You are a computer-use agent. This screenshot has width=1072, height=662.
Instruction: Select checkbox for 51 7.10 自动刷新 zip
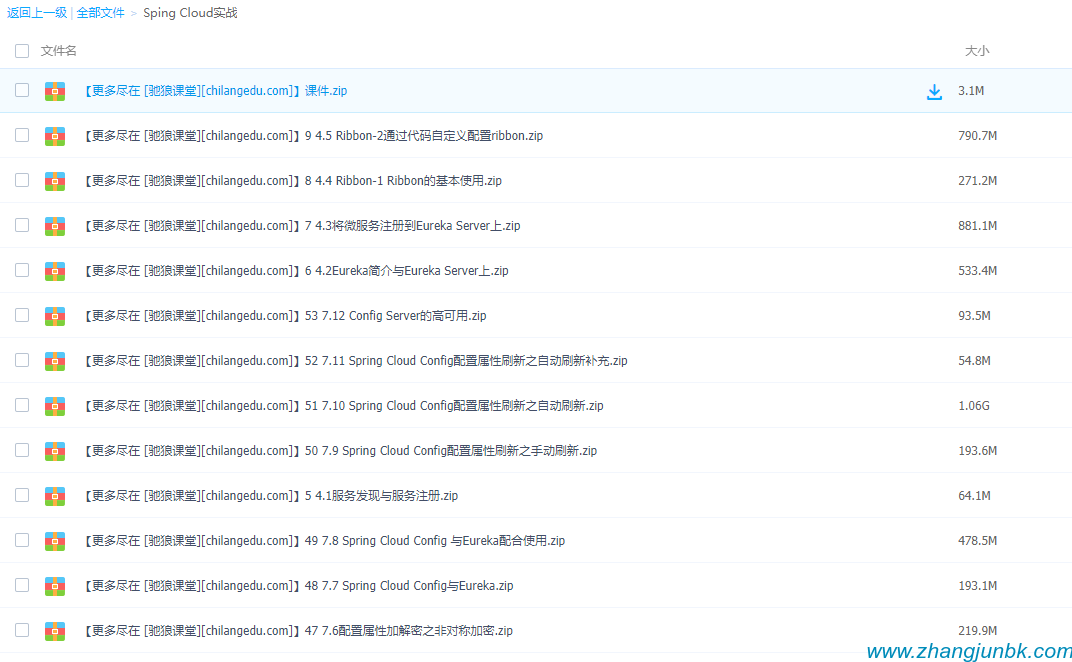[x=22, y=406]
